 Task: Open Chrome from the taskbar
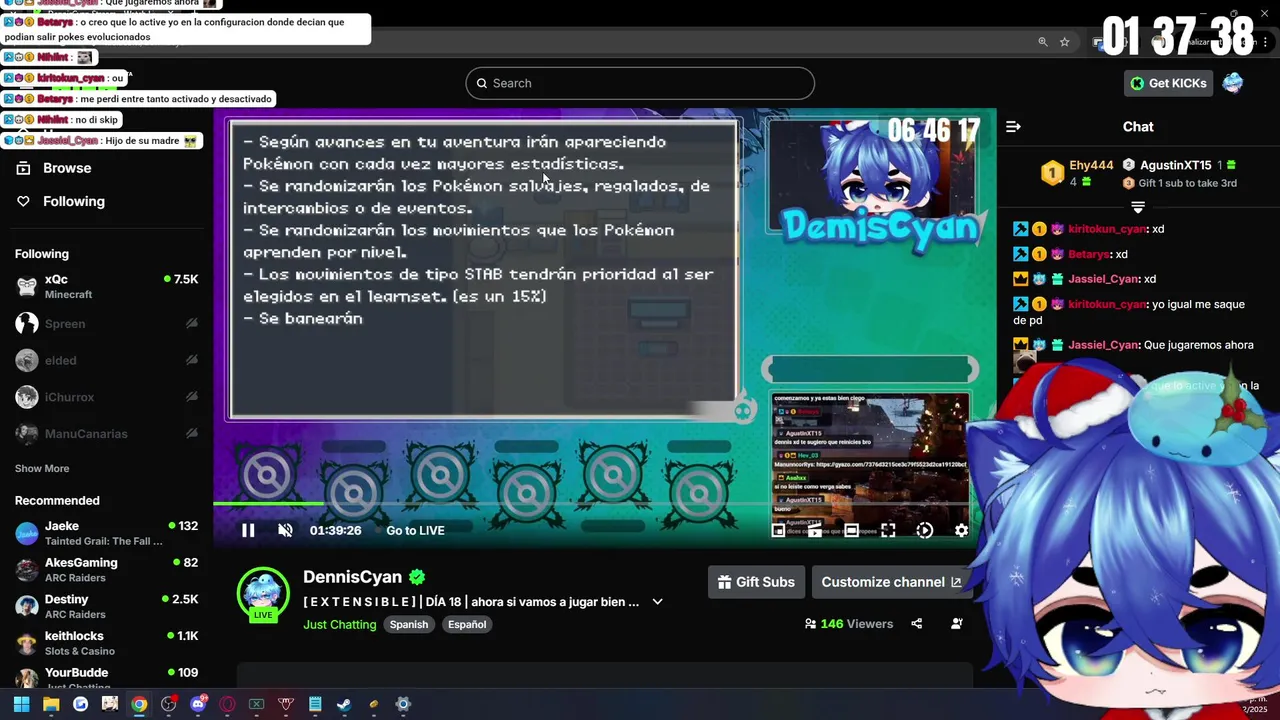tap(139, 704)
